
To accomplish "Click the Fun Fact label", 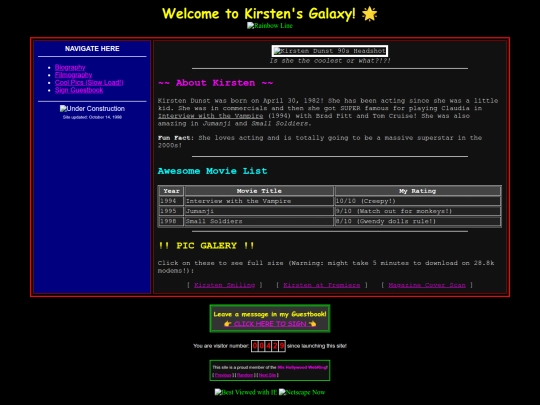I will tap(174, 138).
